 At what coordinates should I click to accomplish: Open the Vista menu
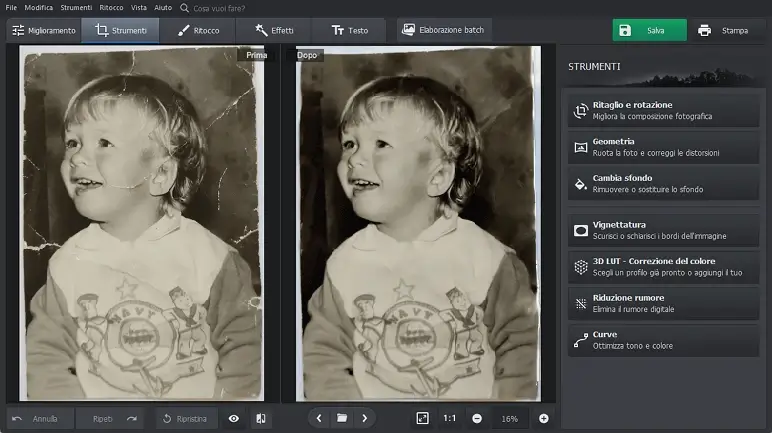(x=138, y=8)
